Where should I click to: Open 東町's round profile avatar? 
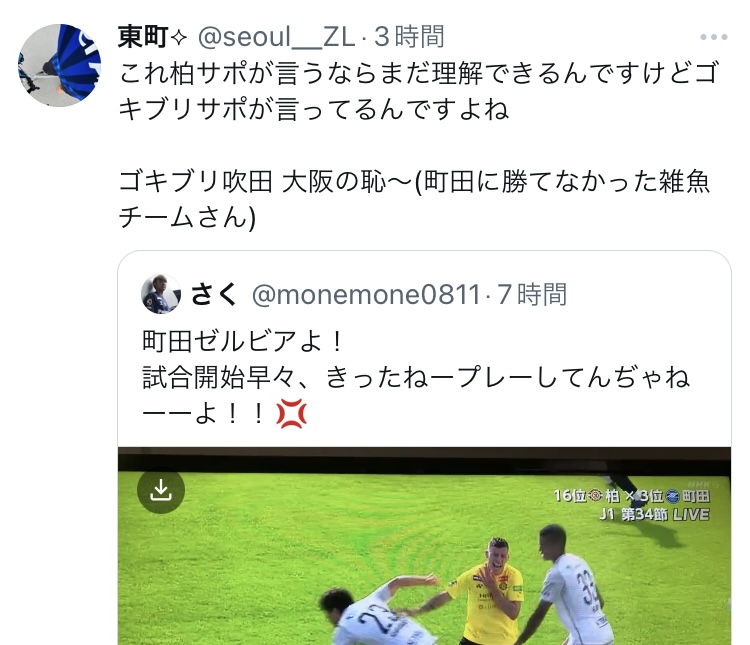click(59, 65)
